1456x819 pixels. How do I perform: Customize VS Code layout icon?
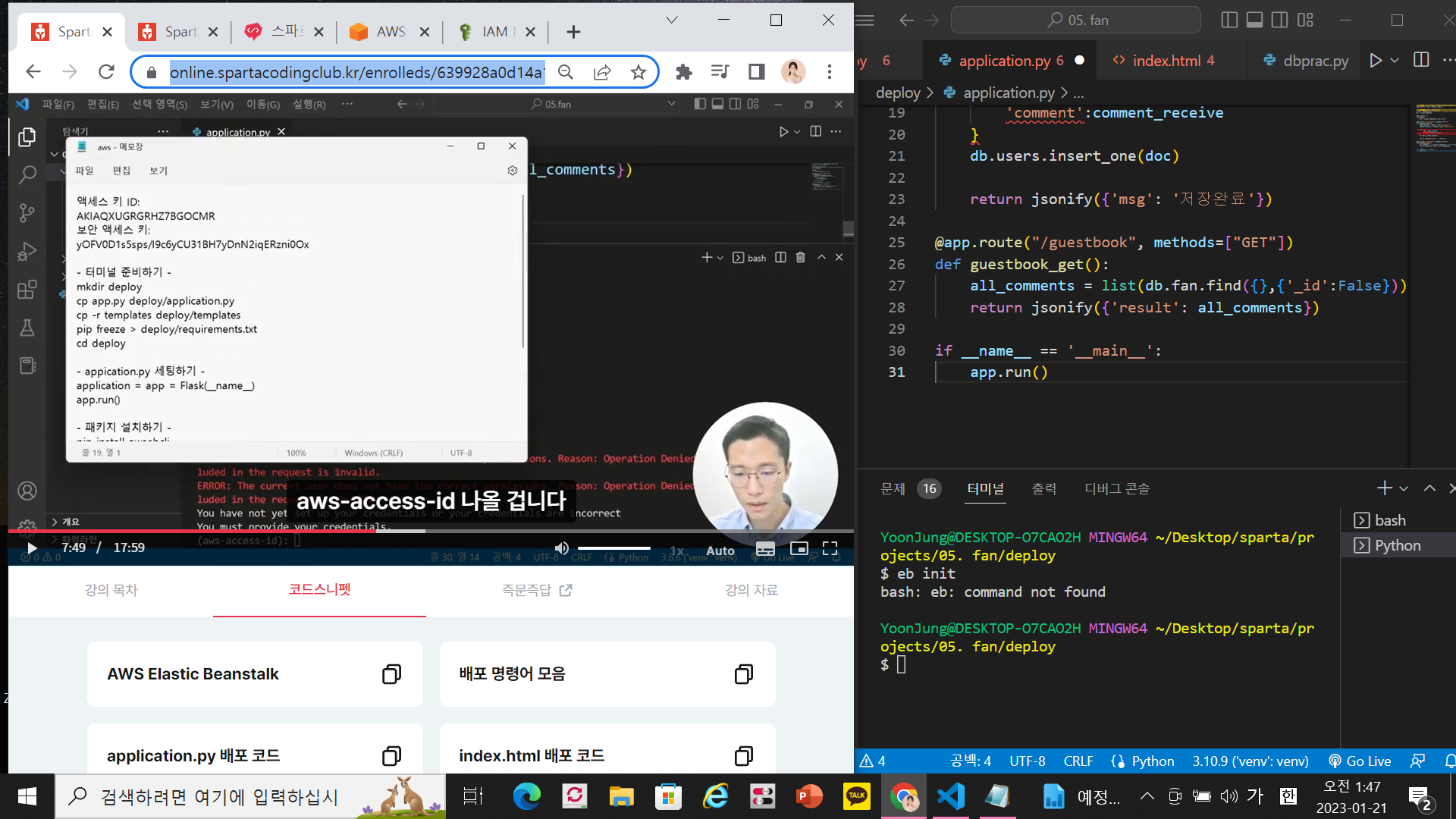tap(1305, 20)
